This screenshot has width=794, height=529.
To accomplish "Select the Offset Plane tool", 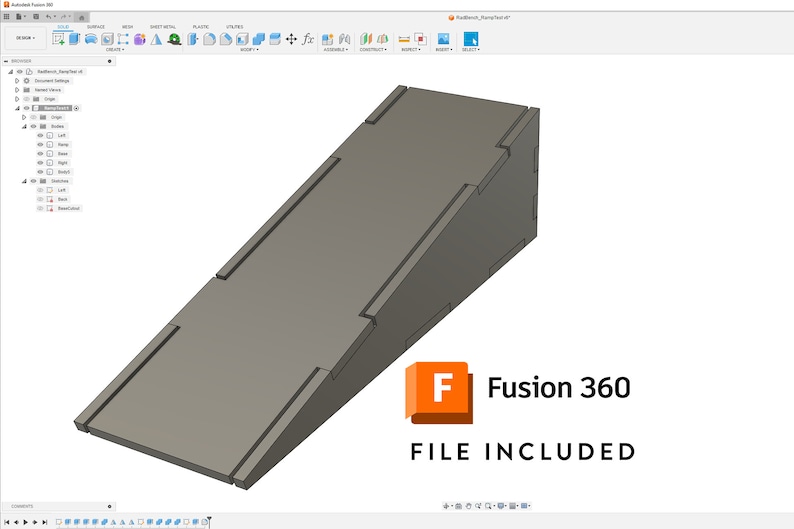I will tap(366, 39).
